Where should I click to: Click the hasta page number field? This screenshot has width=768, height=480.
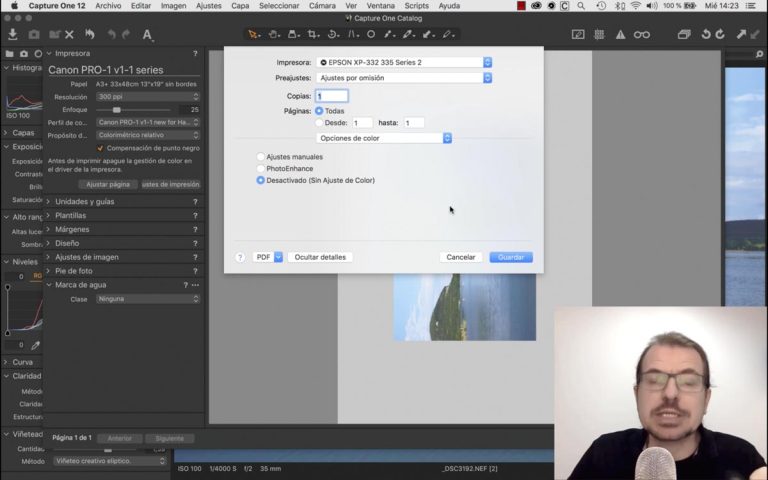(414, 123)
